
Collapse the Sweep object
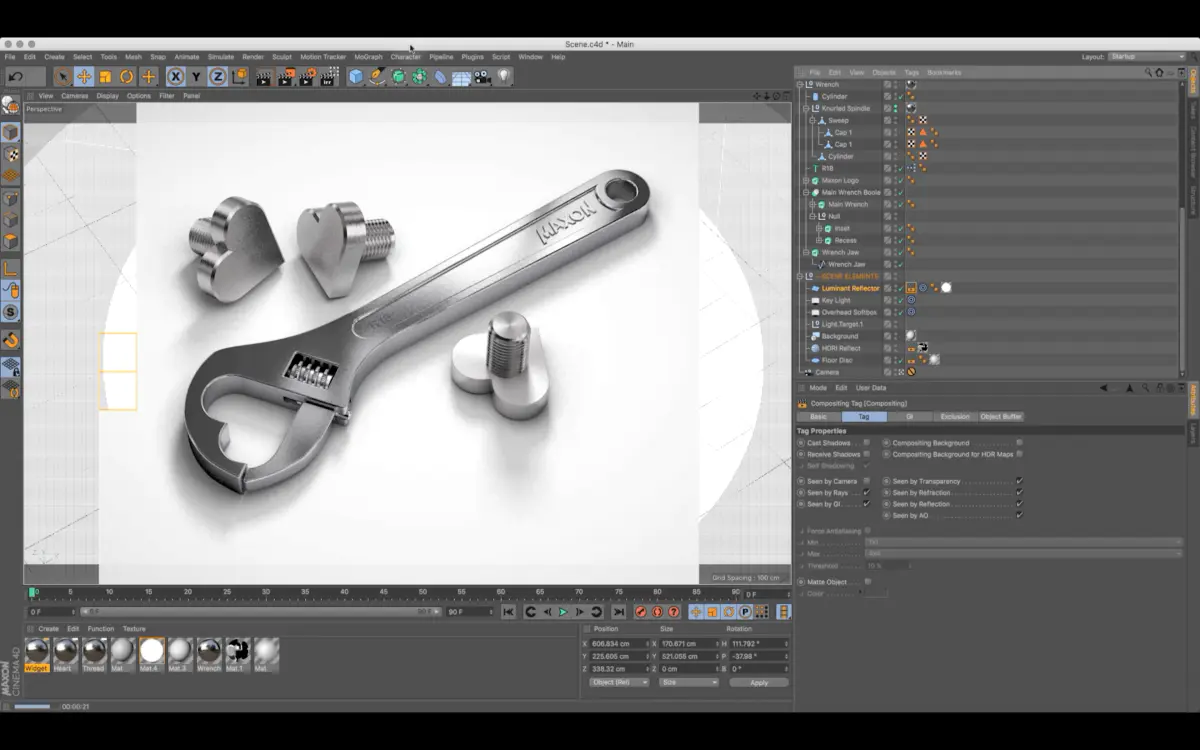(x=813, y=120)
